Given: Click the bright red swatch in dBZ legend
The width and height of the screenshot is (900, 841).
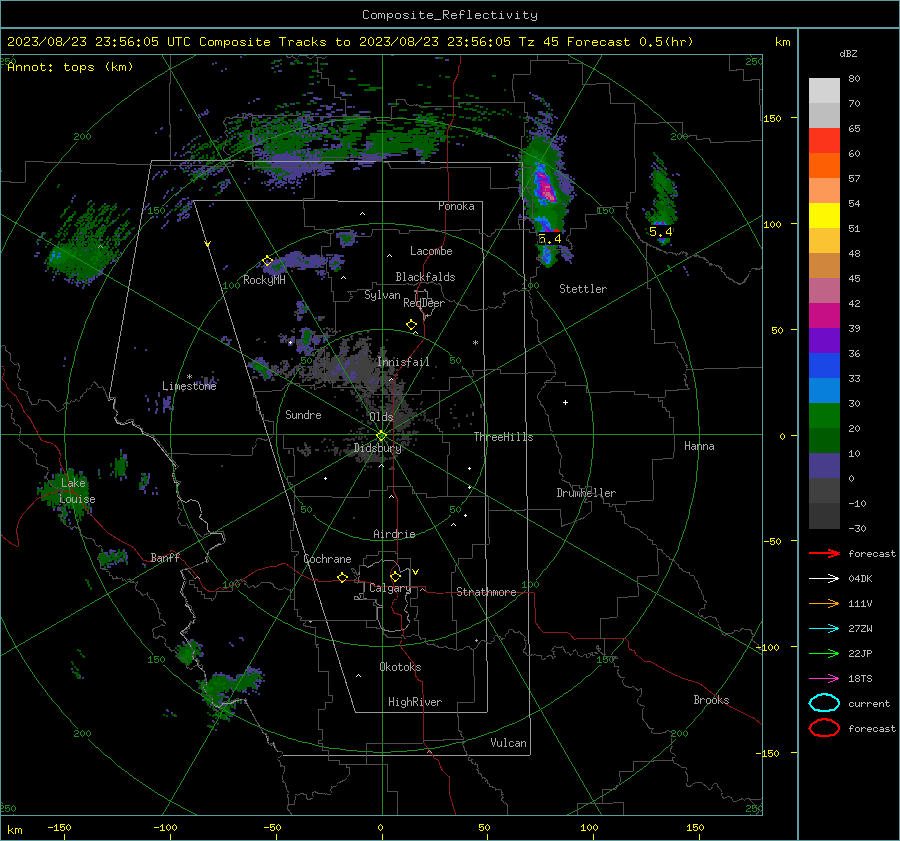Looking at the screenshot, I should click(824, 141).
